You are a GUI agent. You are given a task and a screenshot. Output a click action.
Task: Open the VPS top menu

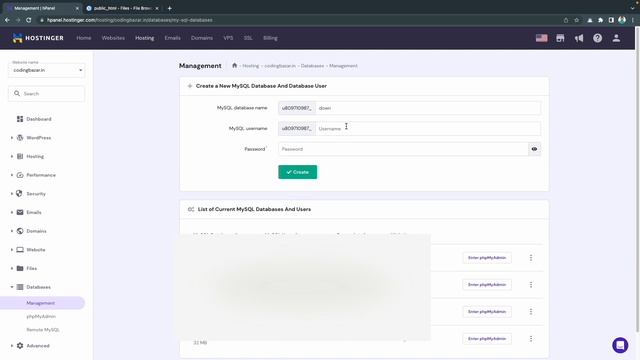[228, 38]
